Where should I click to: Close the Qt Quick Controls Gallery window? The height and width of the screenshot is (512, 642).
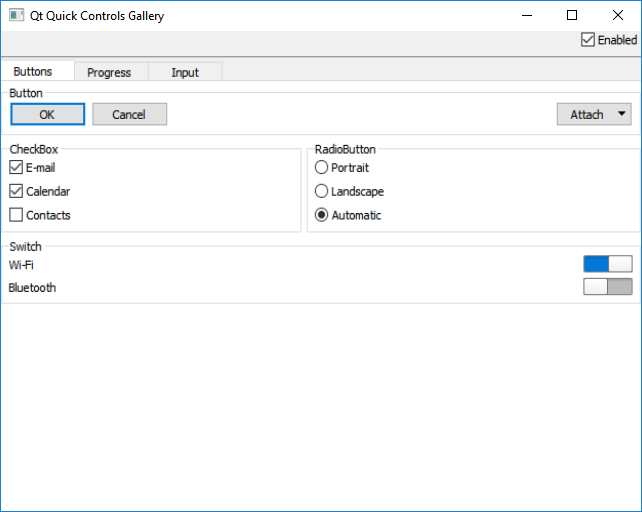pyautogui.click(x=618, y=16)
